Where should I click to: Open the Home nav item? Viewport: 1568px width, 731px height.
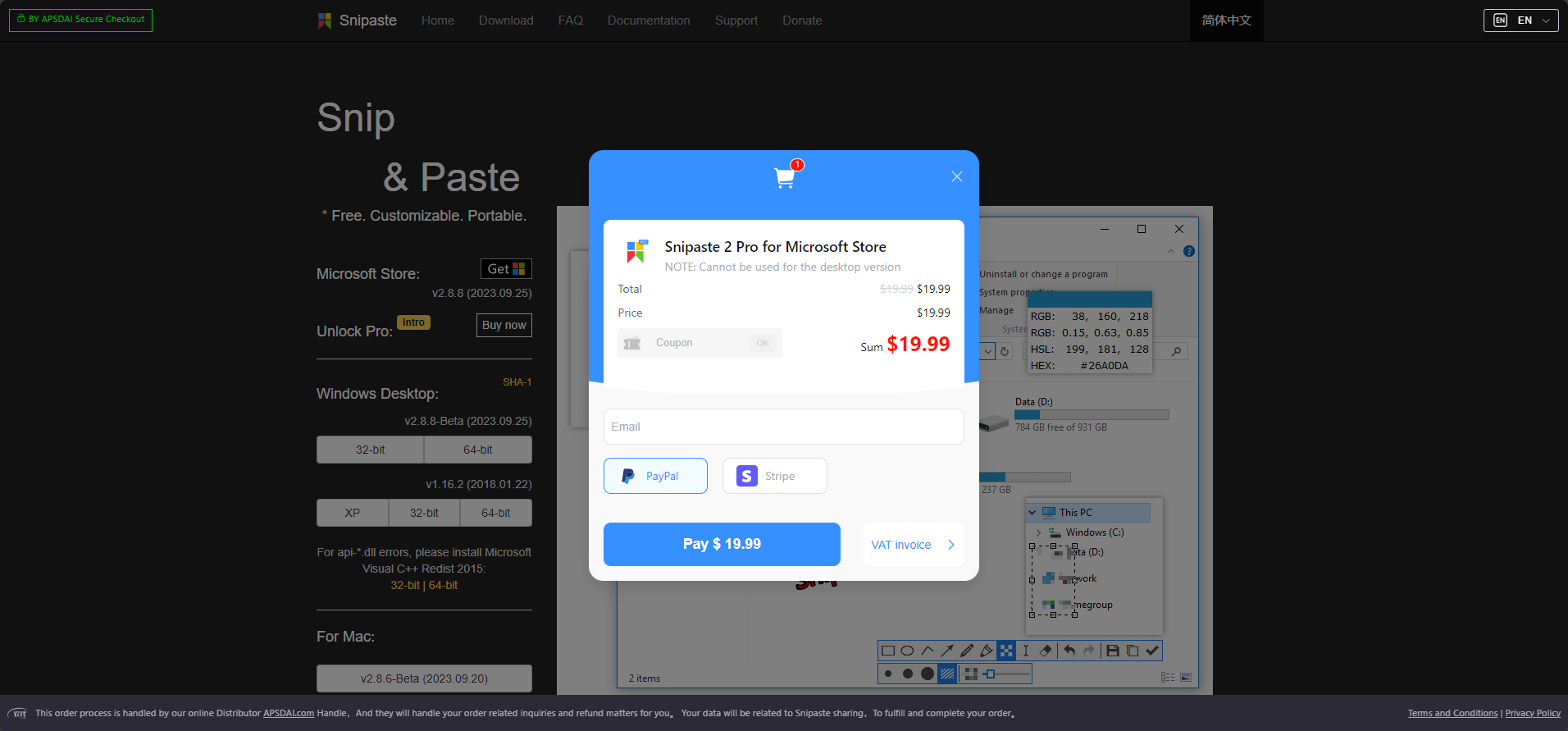(x=438, y=21)
